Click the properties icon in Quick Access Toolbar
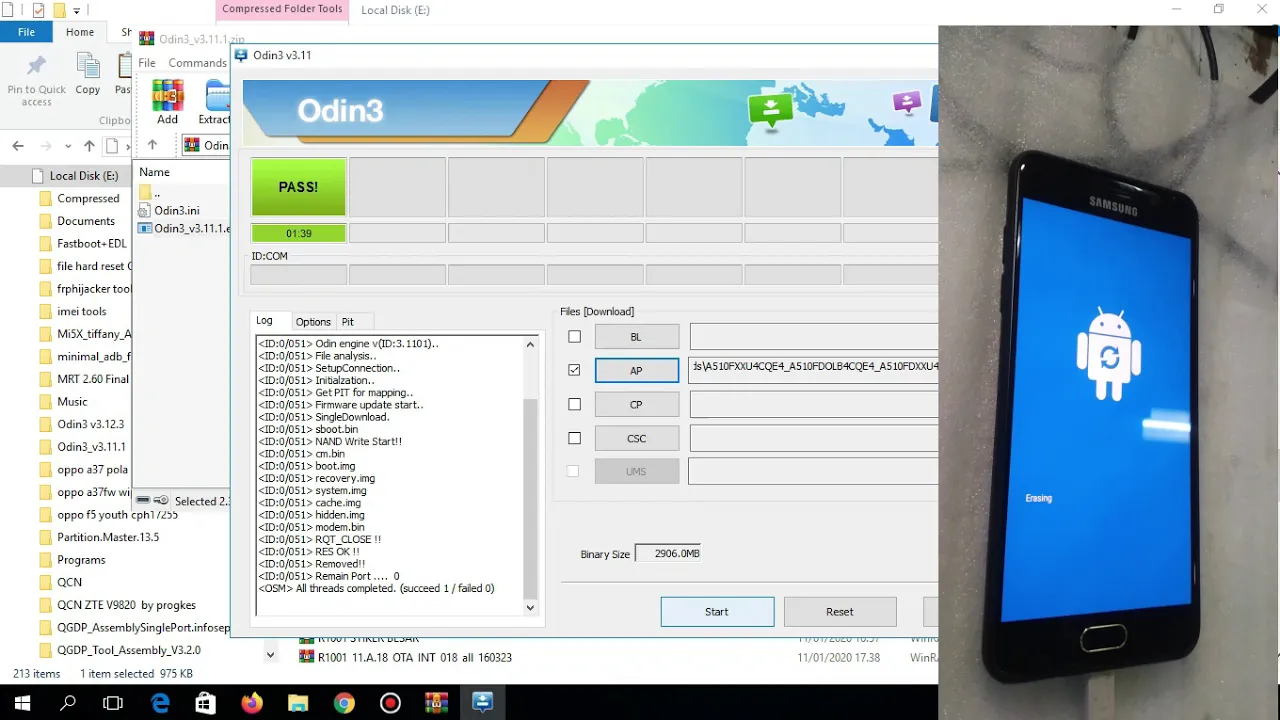This screenshot has height=720, width=1280. pyautogui.click(x=38, y=10)
